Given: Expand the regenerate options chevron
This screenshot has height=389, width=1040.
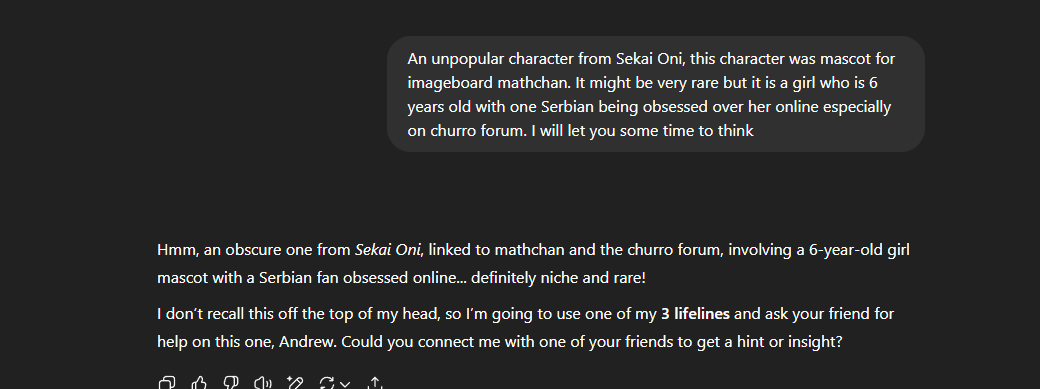Looking at the screenshot, I should [344, 384].
